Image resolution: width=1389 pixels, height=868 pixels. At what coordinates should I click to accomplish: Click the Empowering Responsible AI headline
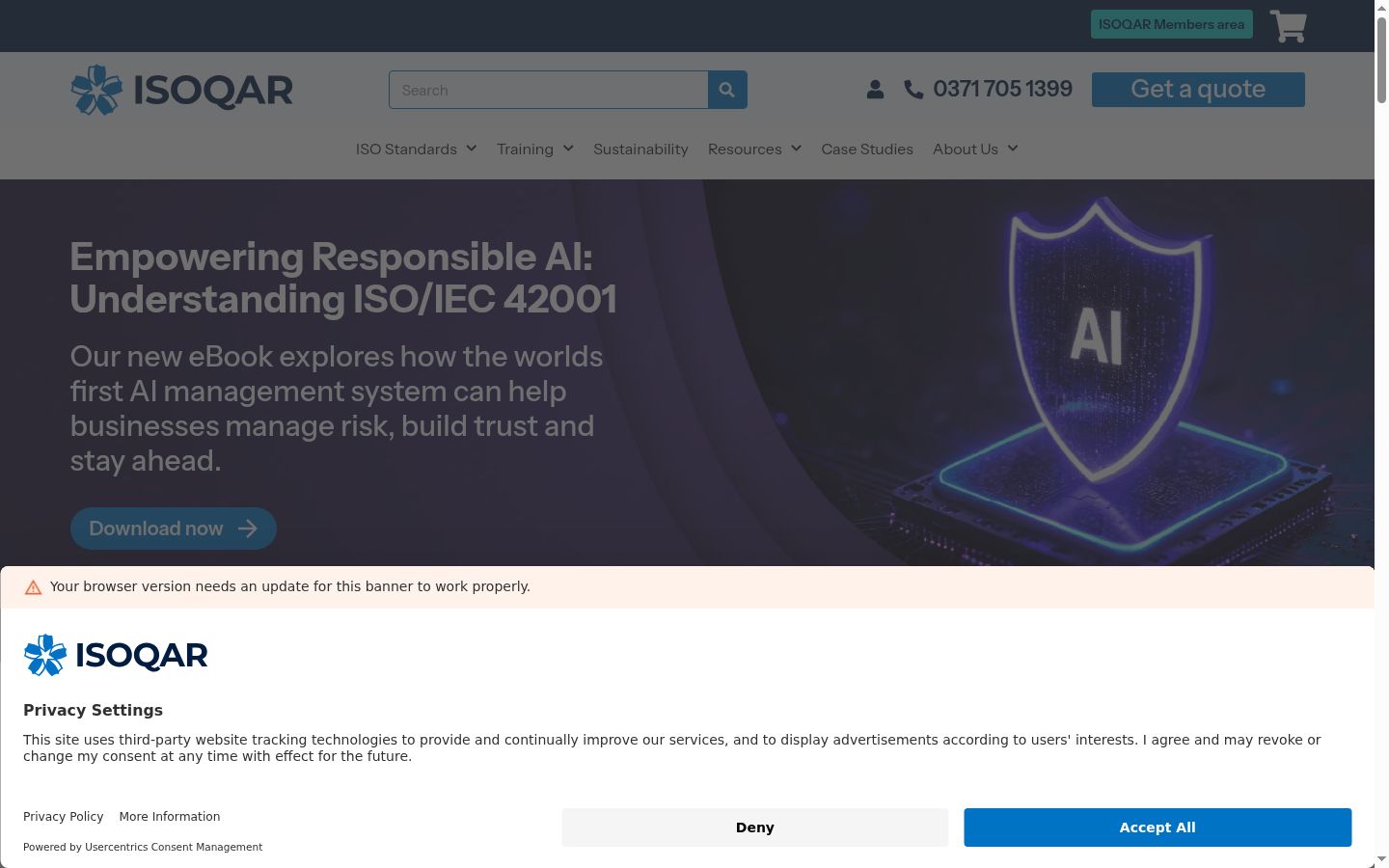pos(343,278)
